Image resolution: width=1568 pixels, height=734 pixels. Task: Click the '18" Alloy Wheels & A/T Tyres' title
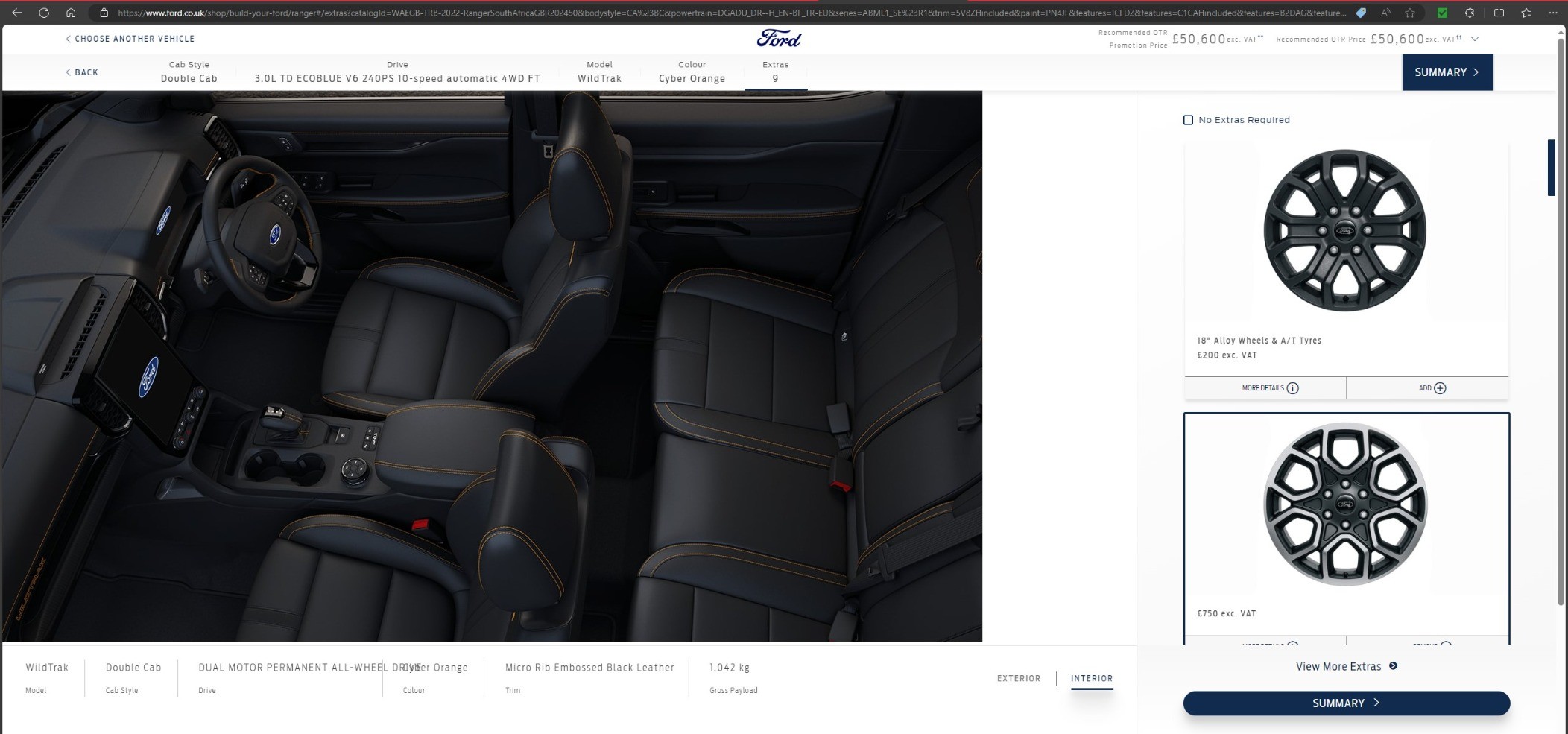(1259, 341)
